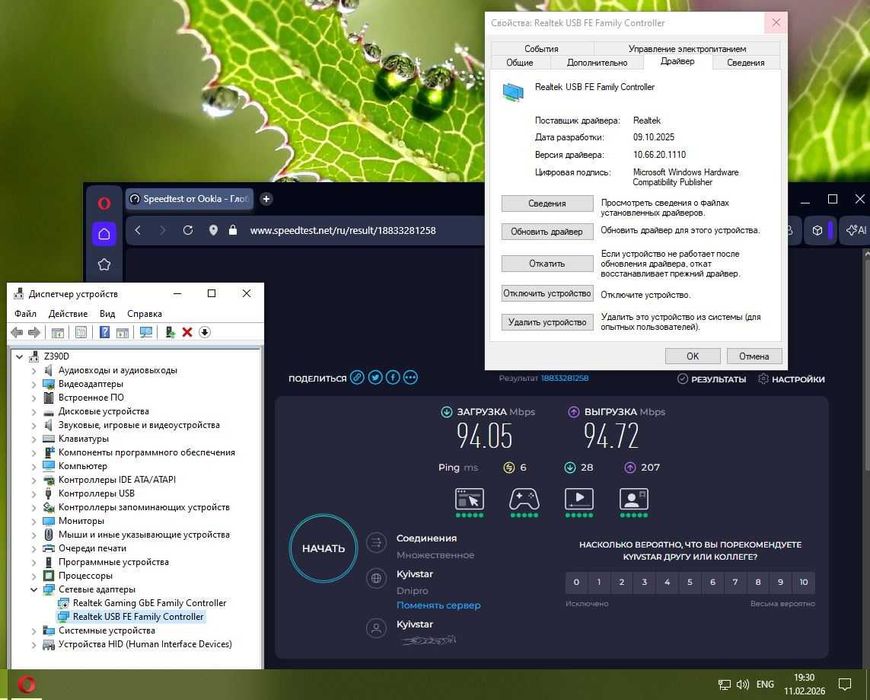Open Справка menu
This screenshot has height=700, width=870.
[x=144, y=313]
